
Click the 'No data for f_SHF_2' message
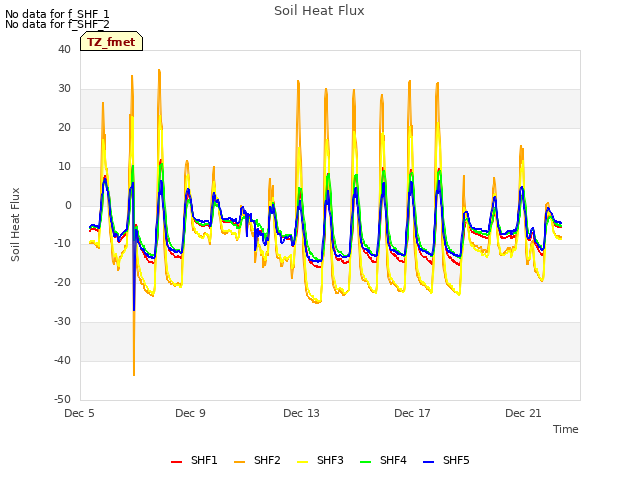pyautogui.click(x=57, y=24)
